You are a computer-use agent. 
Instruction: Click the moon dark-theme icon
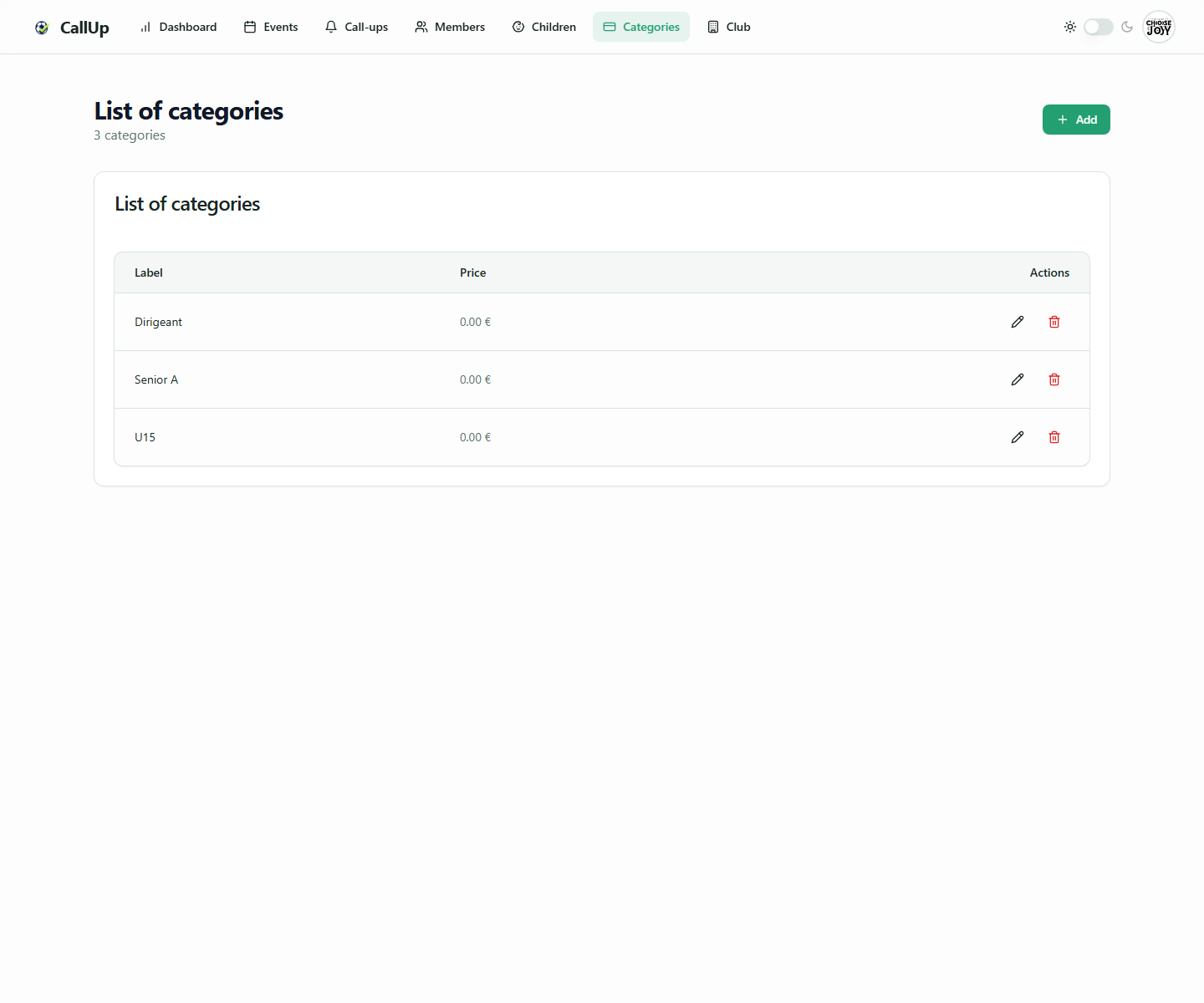(1127, 27)
